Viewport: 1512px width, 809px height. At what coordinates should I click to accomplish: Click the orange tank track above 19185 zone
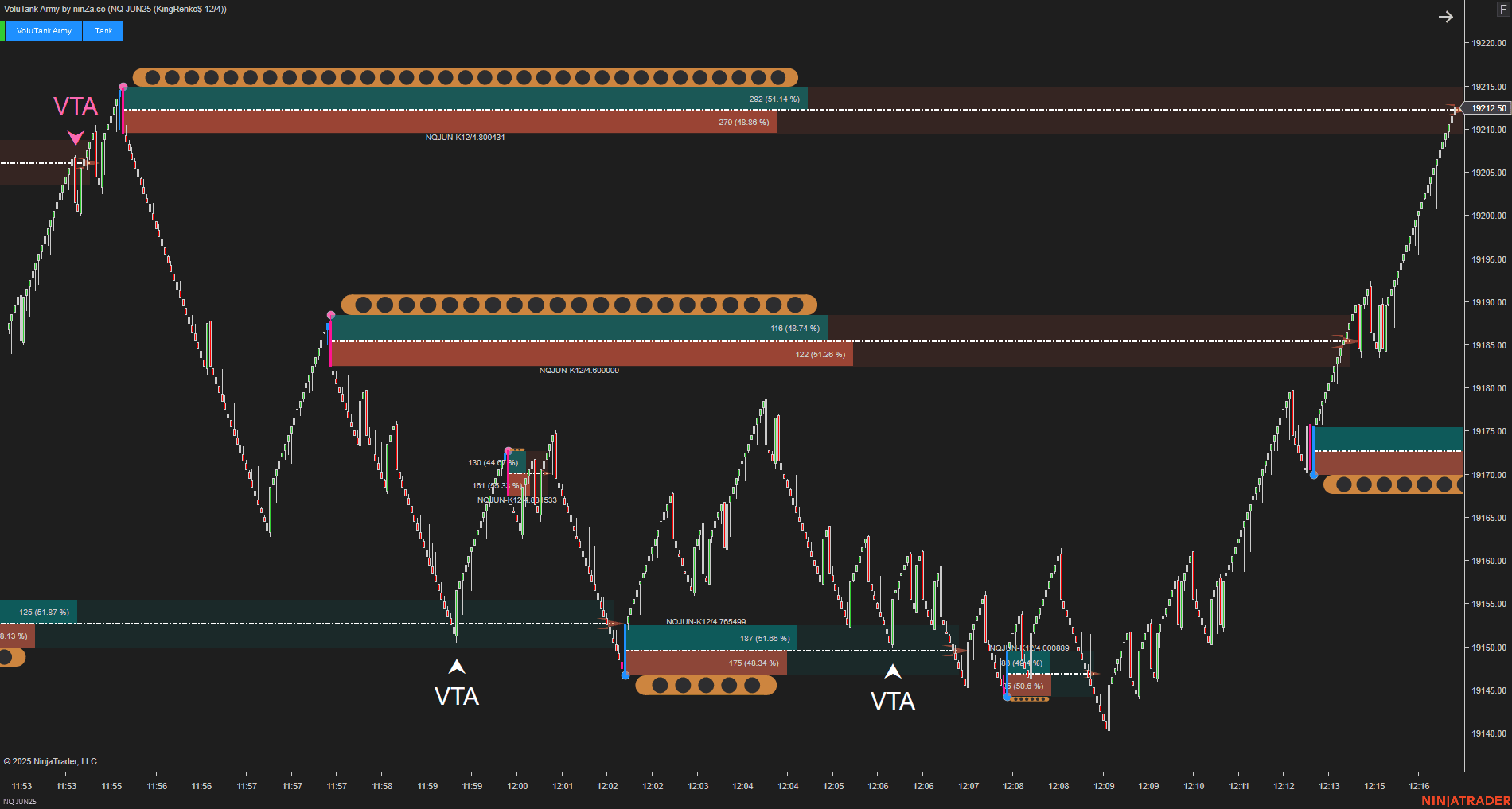tap(579, 305)
